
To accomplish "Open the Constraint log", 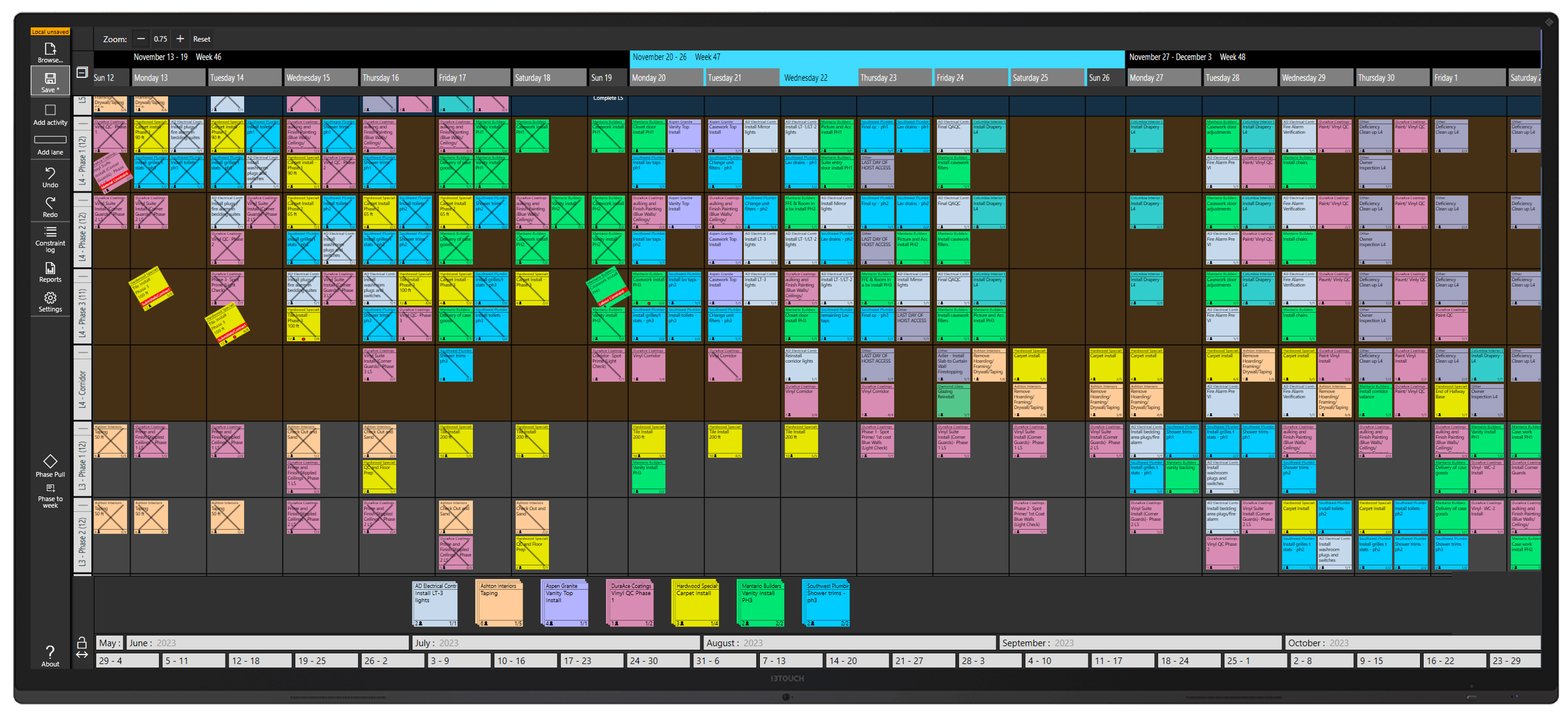I will pyautogui.click(x=50, y=239).
